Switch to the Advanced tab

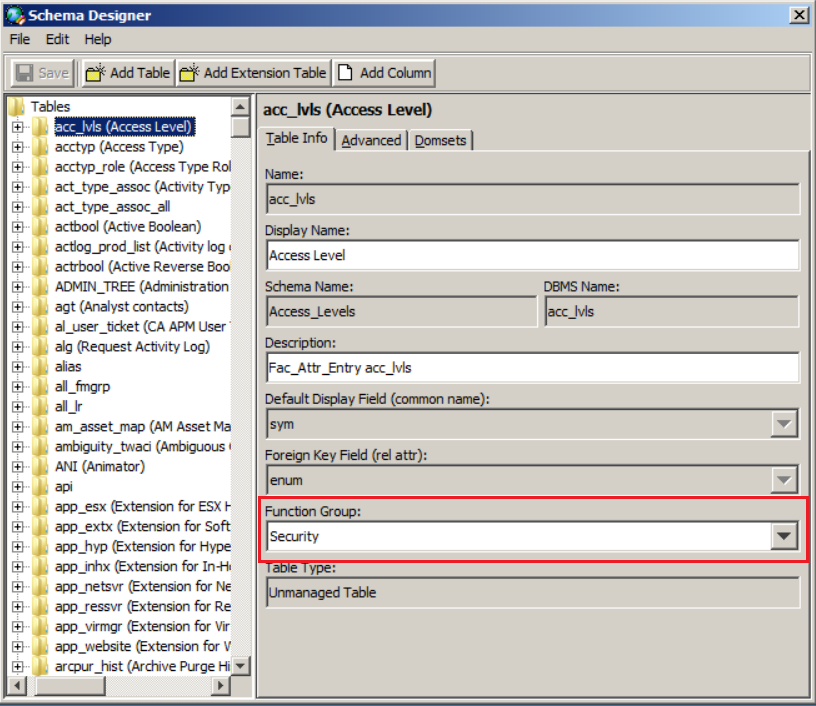pos(371,140)
